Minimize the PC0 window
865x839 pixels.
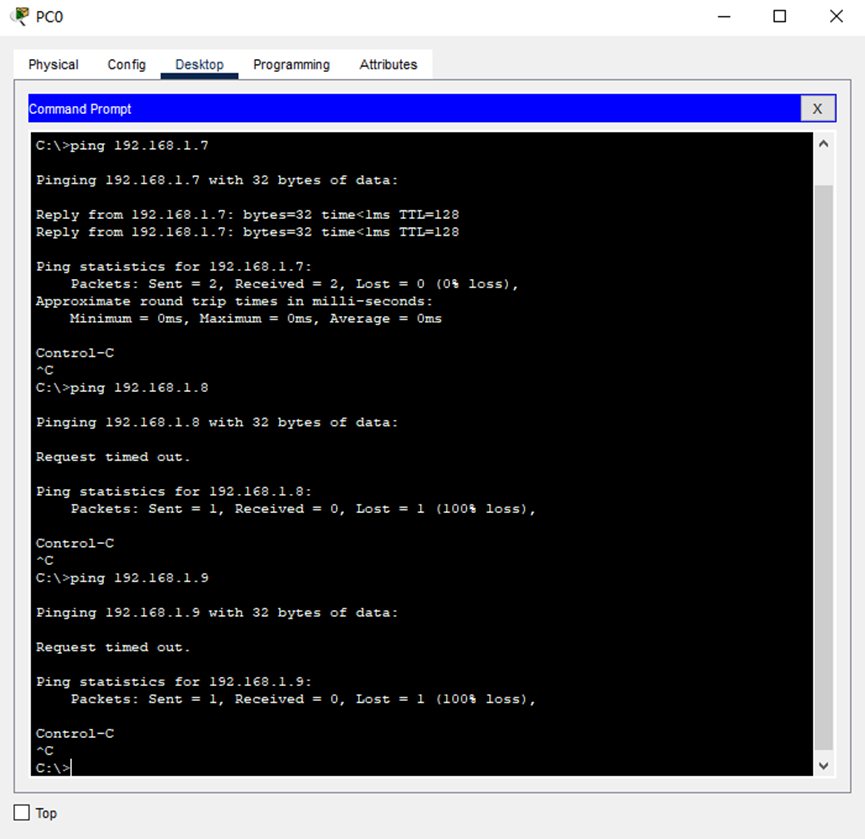pos(724,17)
